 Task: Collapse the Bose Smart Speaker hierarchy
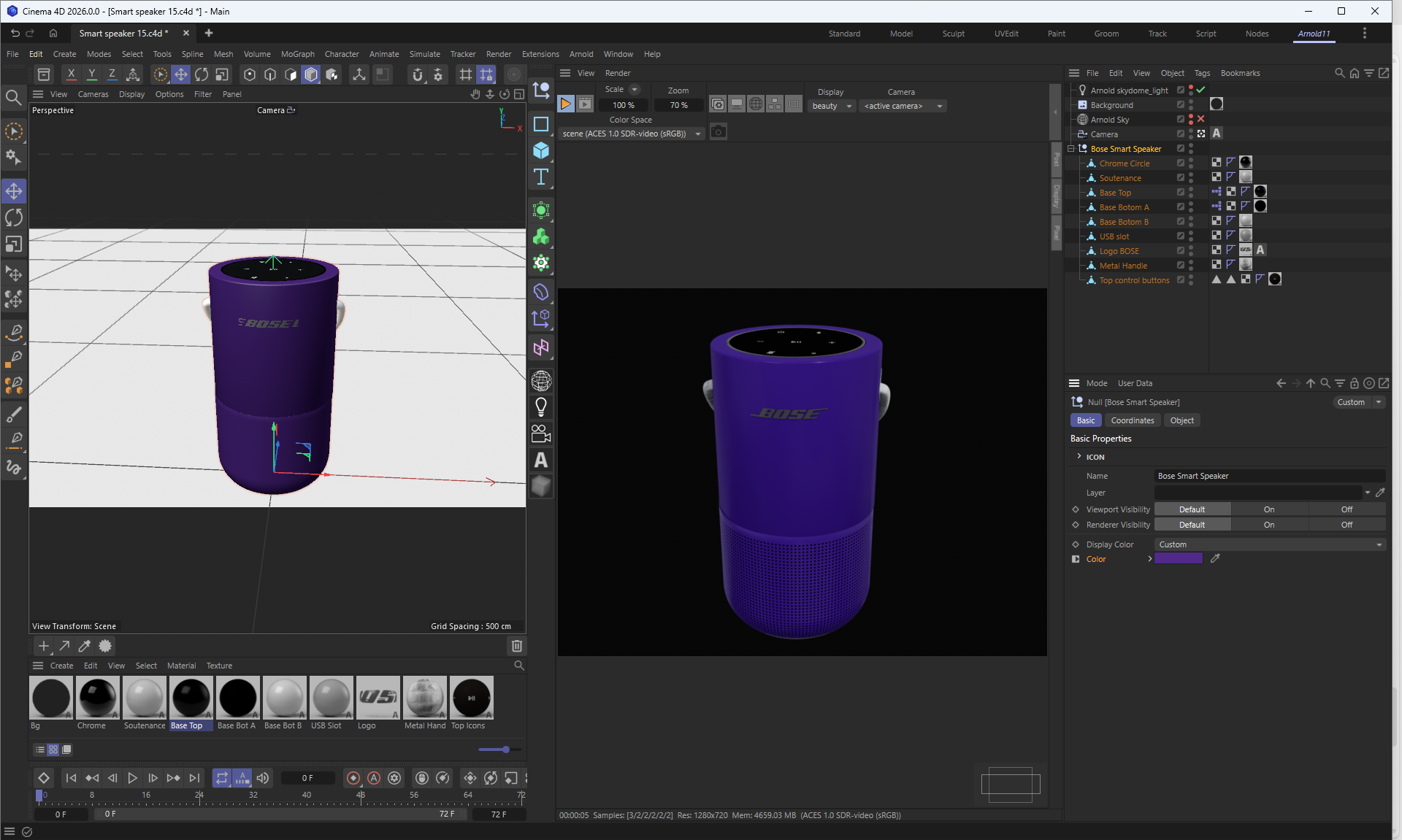[1071, 149]
